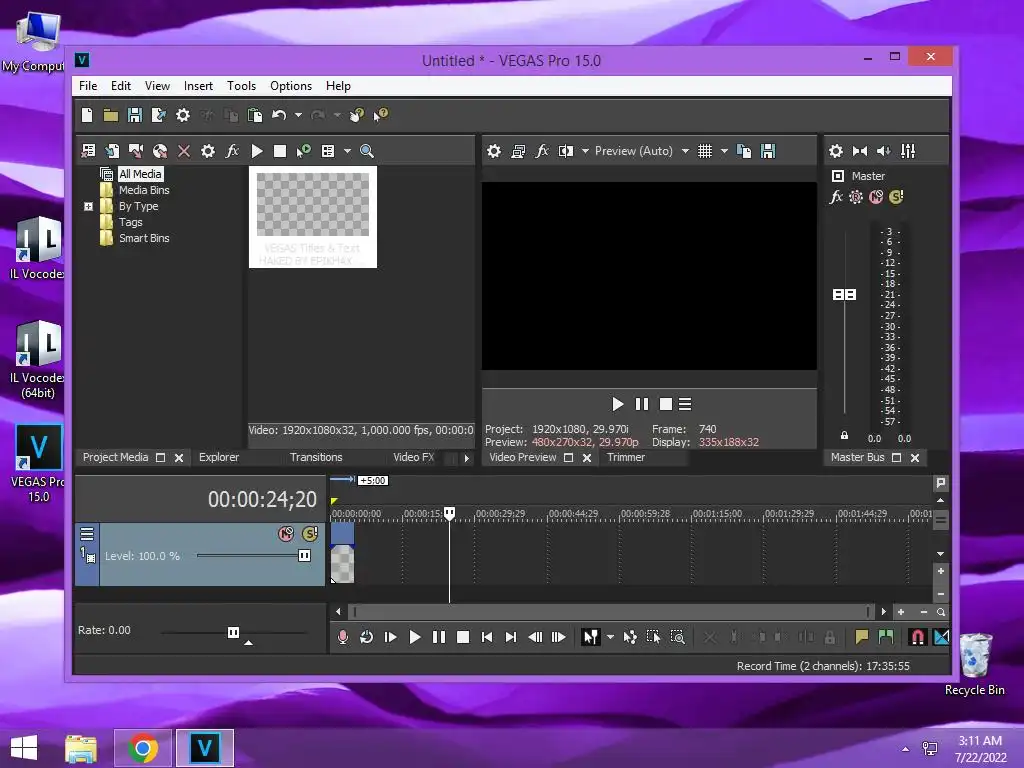Toggle Split Screen View in preview
The image size is (1024, 768).
566,152
